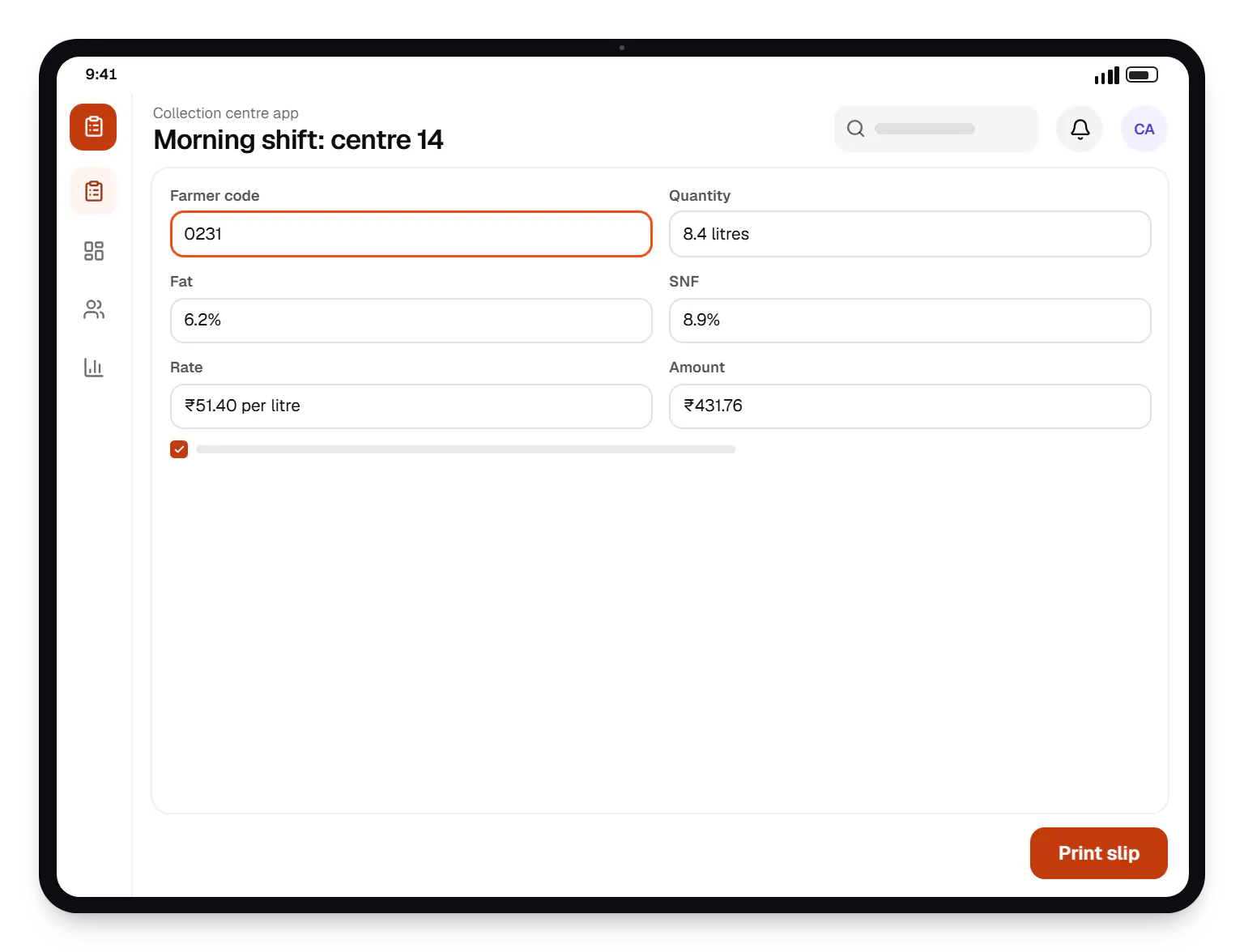The image size is (1244, 952).
Task: Click the "Collection centre app" subtitle
Action: [x=226, y=113]
